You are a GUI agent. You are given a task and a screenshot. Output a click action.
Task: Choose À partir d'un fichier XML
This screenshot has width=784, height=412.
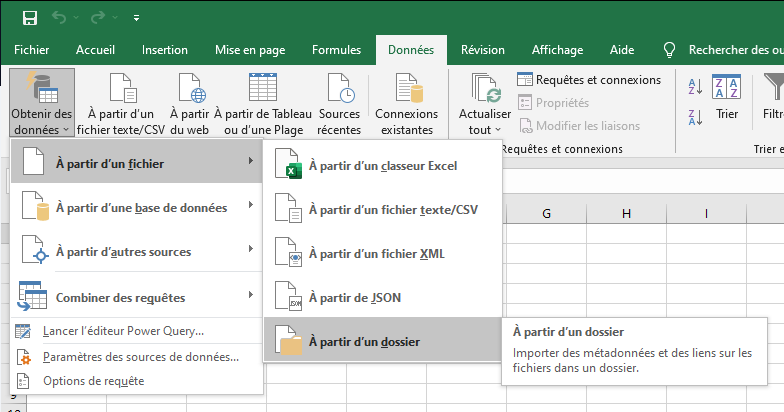tap(382, 254)
